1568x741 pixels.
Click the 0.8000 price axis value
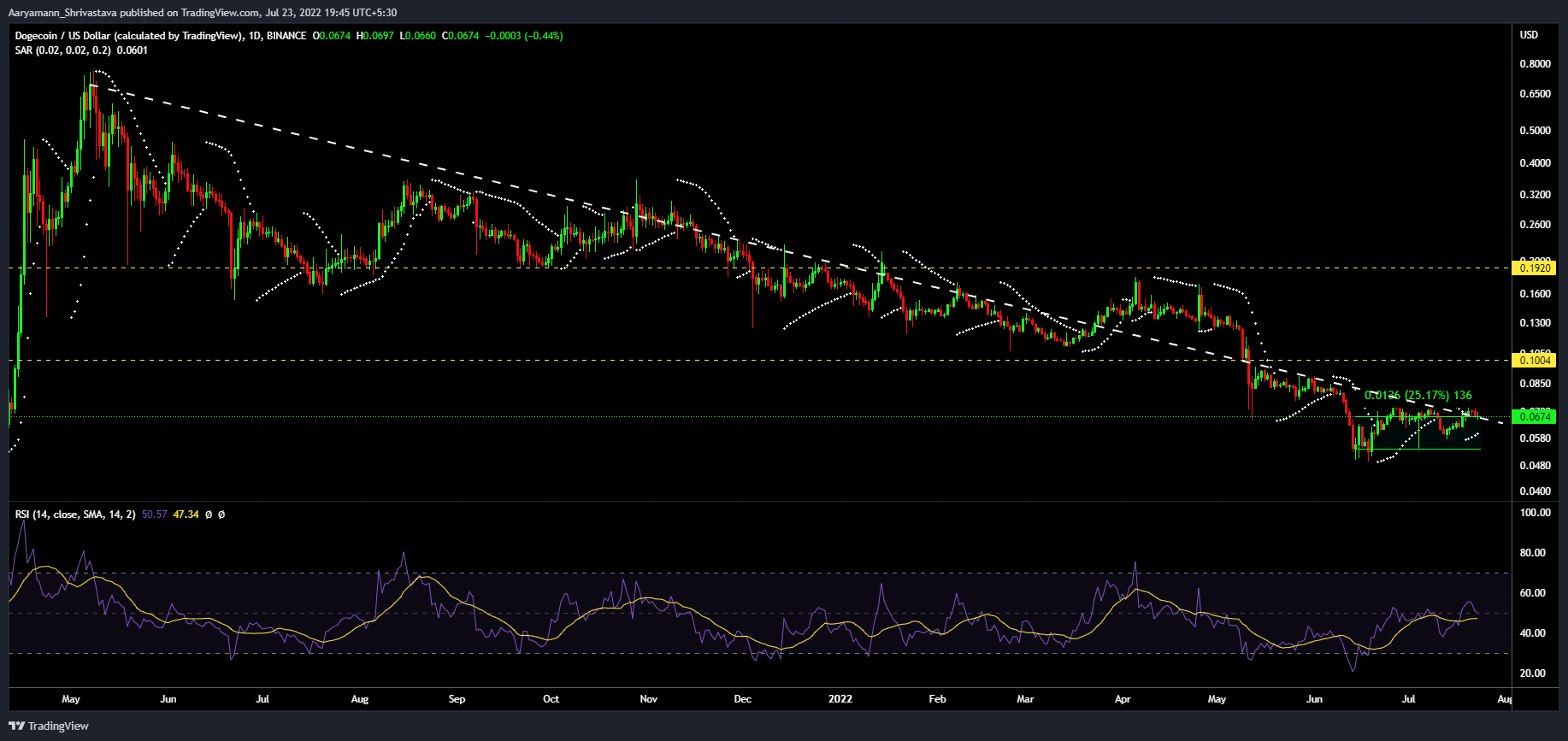pos(1535,64)
